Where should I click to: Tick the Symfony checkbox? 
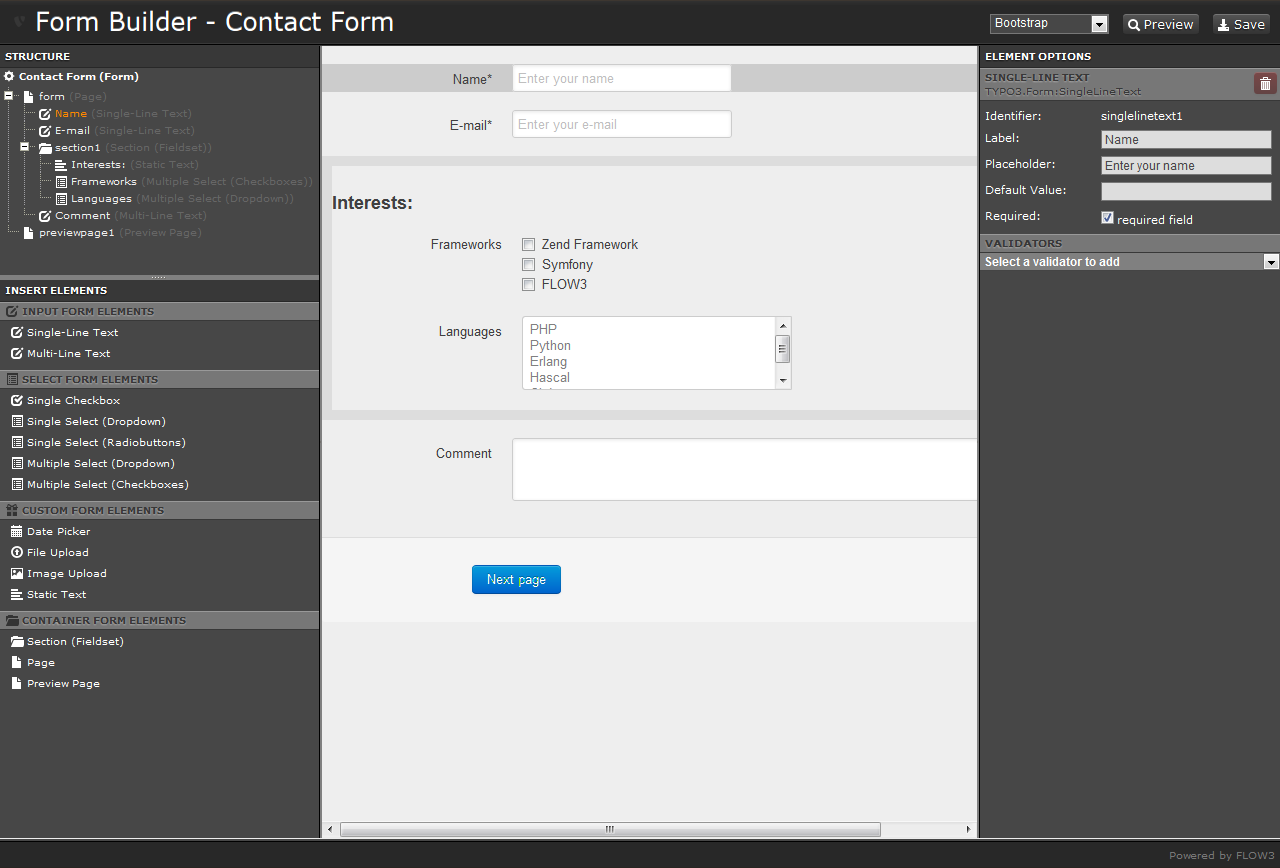pos(529,265)
